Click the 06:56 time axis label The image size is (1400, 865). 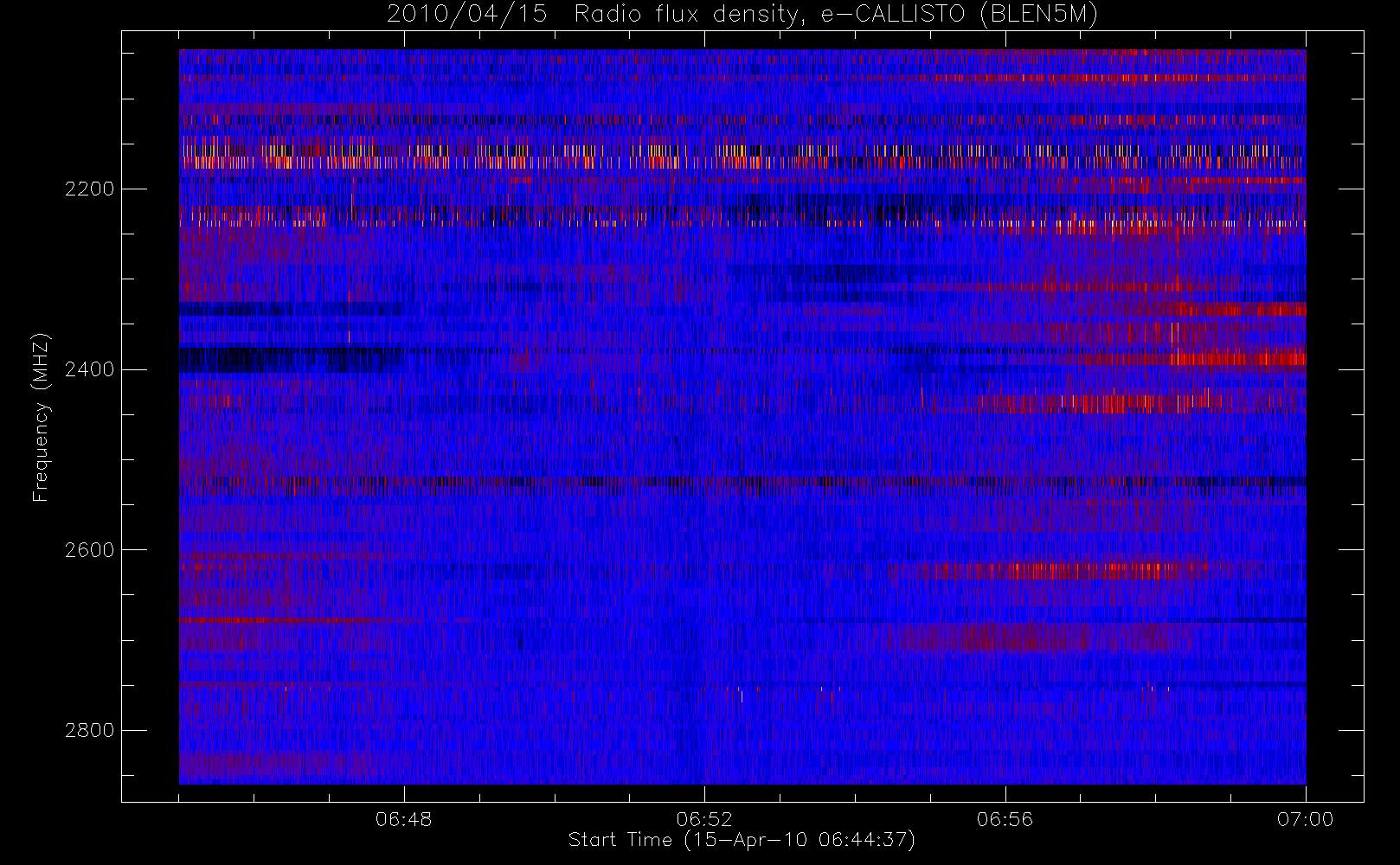(x=1005, y=819)
